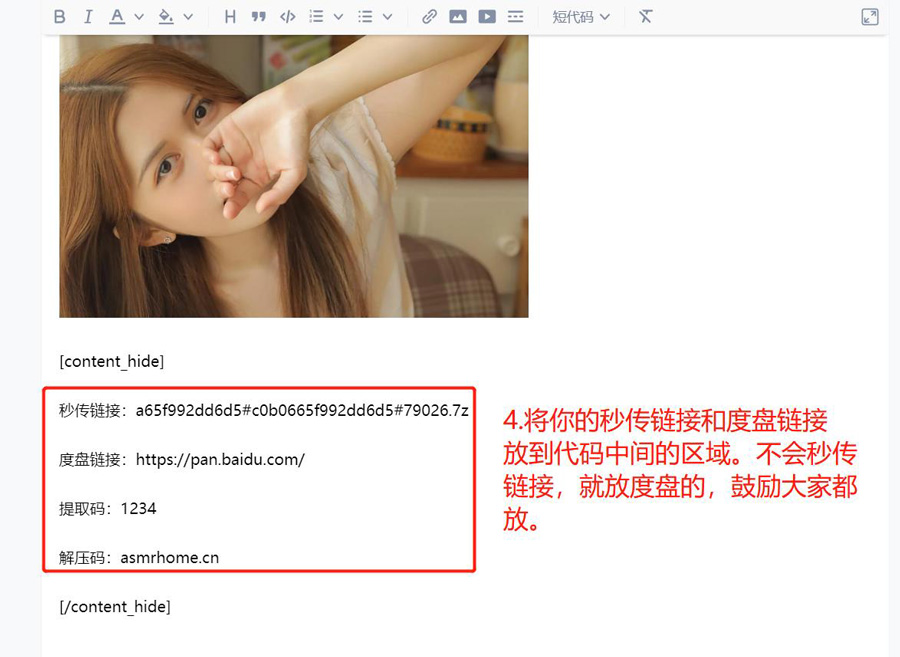Insert a hyperlink

(x=429, y=17)
